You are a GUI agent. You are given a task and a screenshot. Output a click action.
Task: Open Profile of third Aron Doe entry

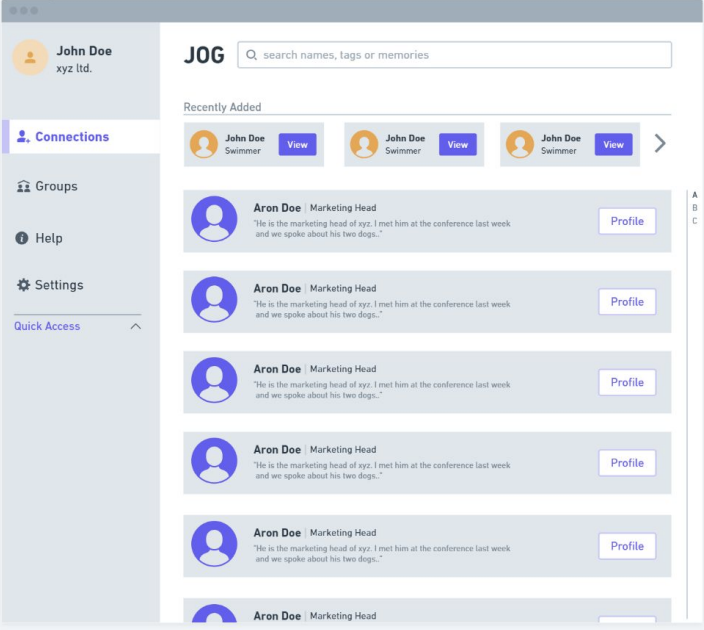tap(627, 382)
